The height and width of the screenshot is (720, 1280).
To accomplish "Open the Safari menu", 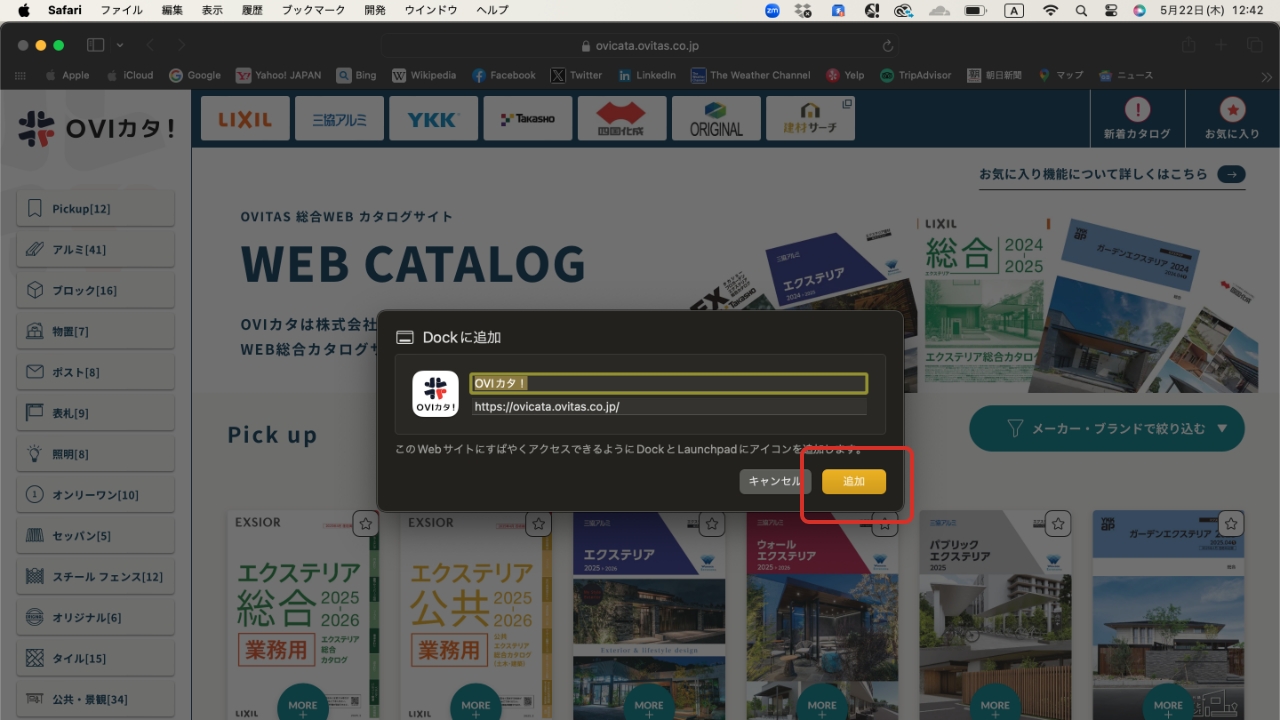I will pyautogui.click(x=65, y=10).
